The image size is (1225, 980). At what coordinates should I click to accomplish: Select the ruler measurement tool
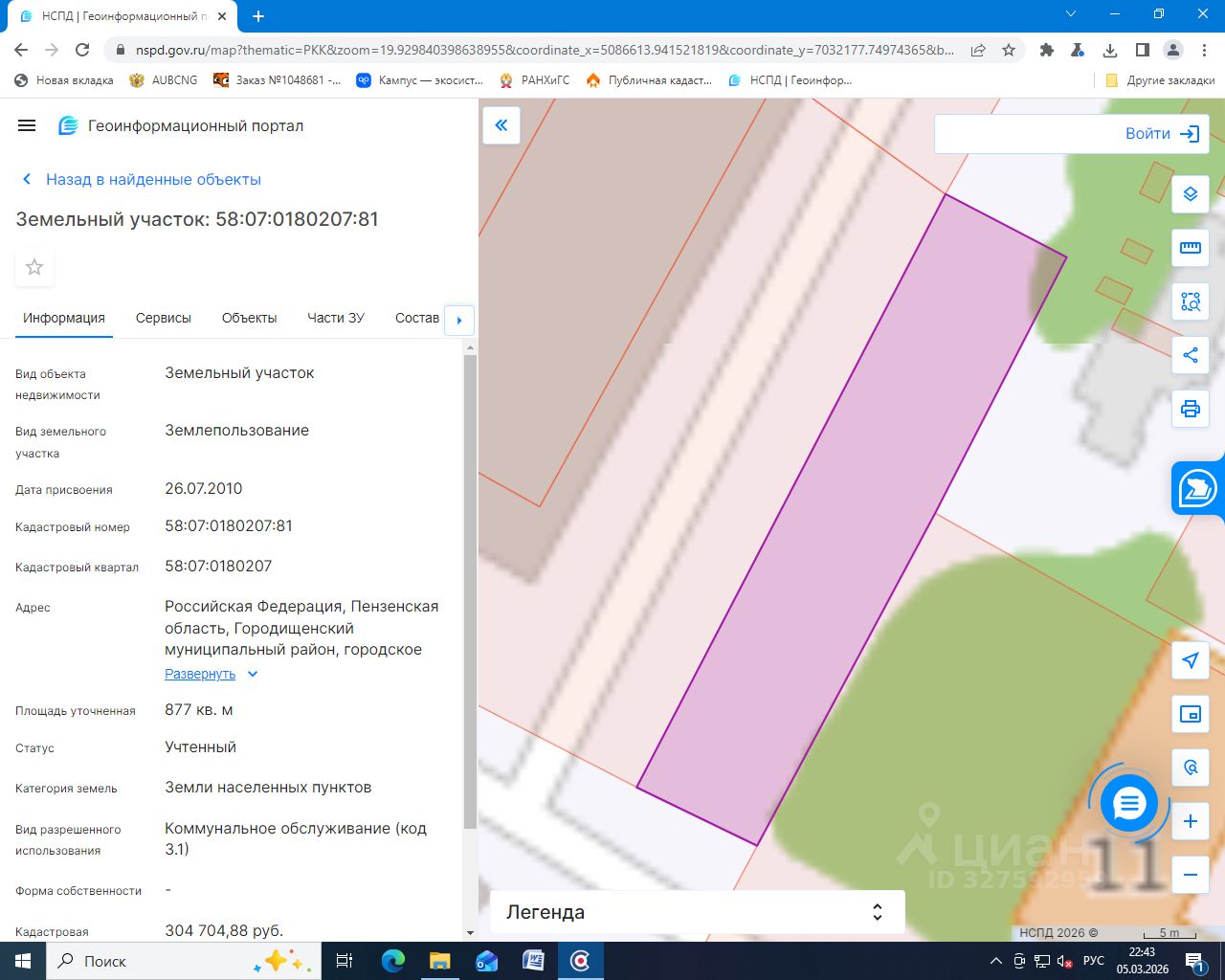[x=1191, y=248]
